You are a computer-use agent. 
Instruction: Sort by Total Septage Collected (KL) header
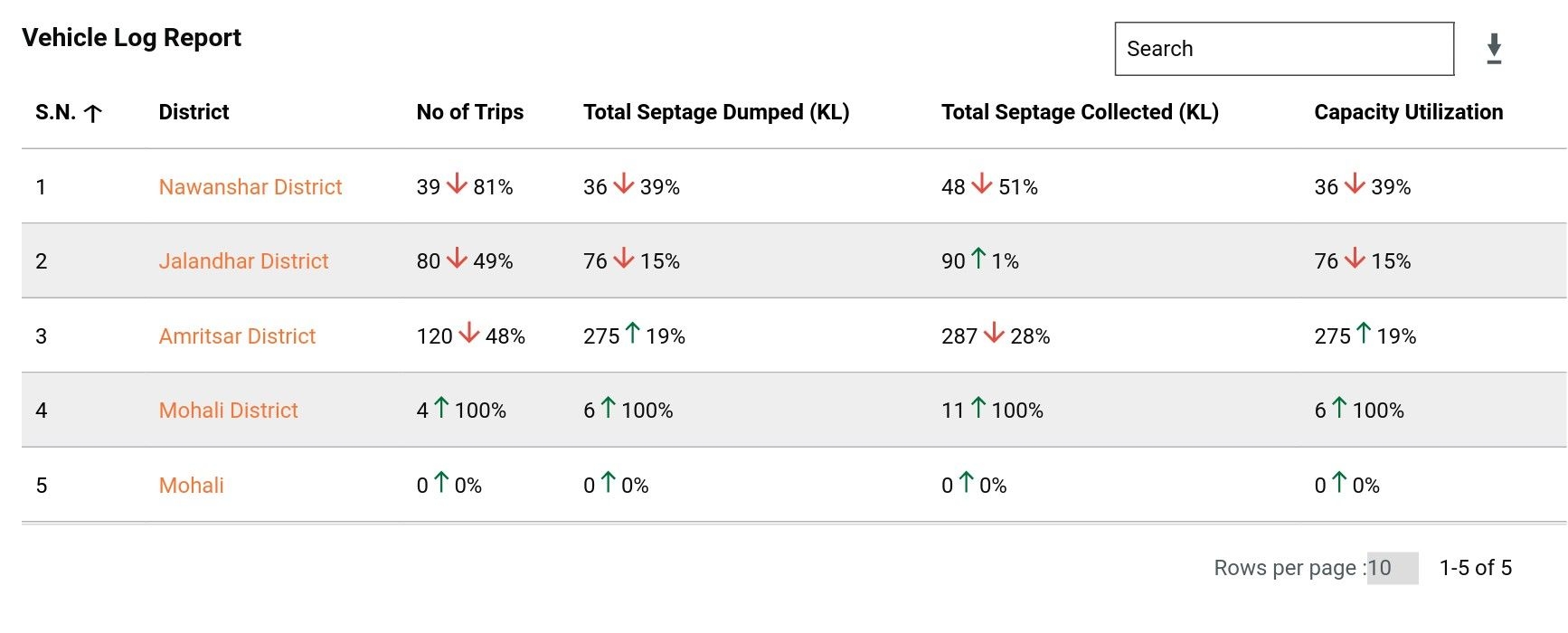pyautogui.click(x=1080, y=112)
